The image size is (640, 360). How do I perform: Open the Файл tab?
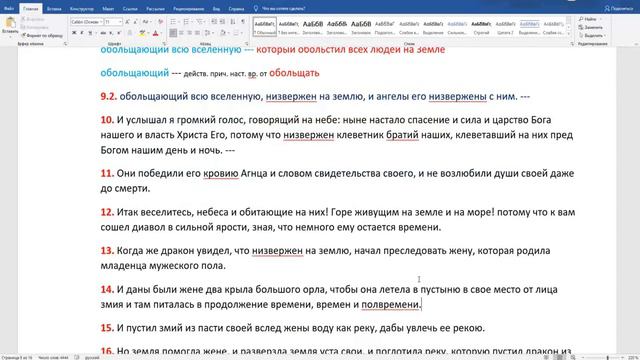tap(9, 8)
